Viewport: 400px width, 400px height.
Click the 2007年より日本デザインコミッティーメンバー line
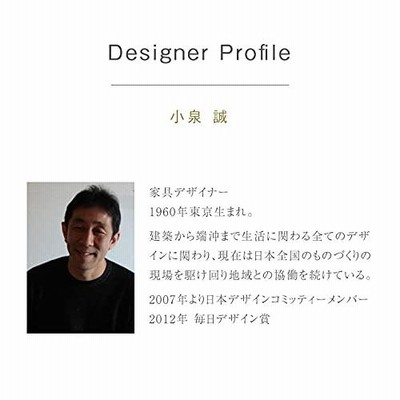[x=259, y=299]
